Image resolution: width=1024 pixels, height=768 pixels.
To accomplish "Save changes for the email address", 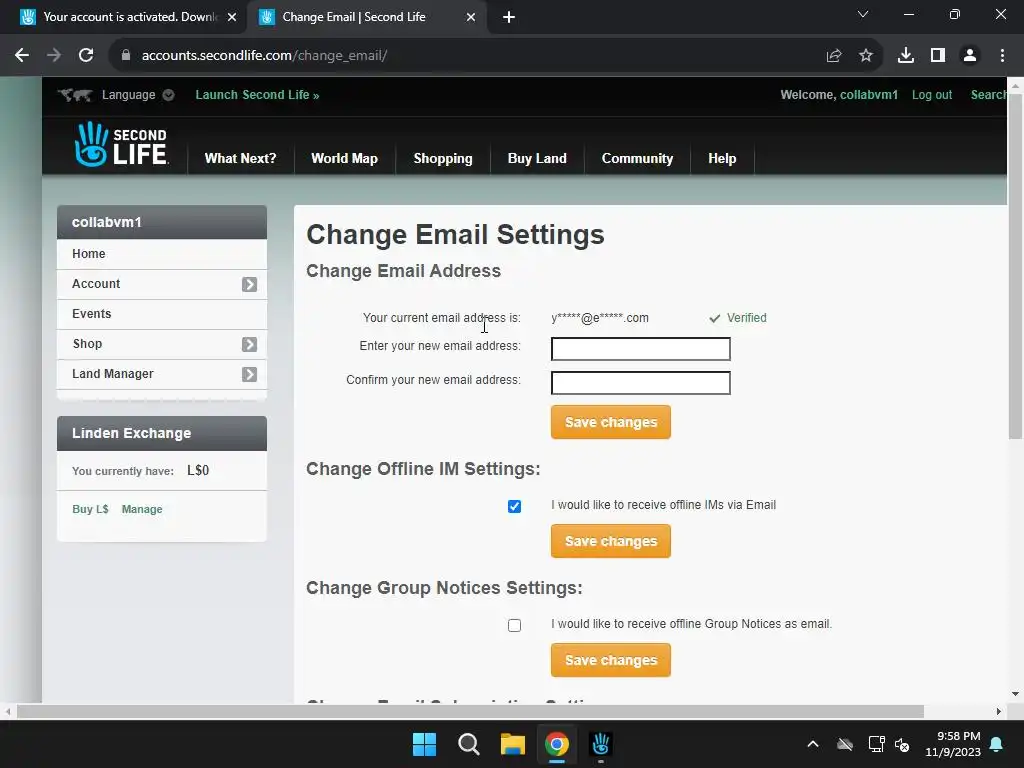I will [611, 422].
